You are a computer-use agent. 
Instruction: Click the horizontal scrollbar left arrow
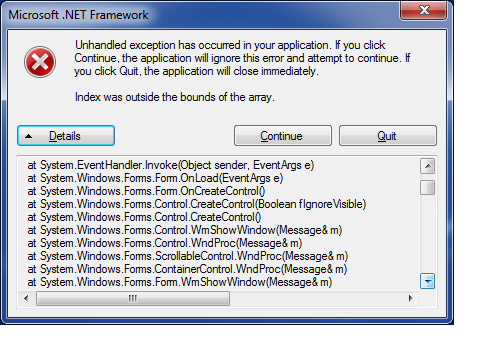[26, 298]
